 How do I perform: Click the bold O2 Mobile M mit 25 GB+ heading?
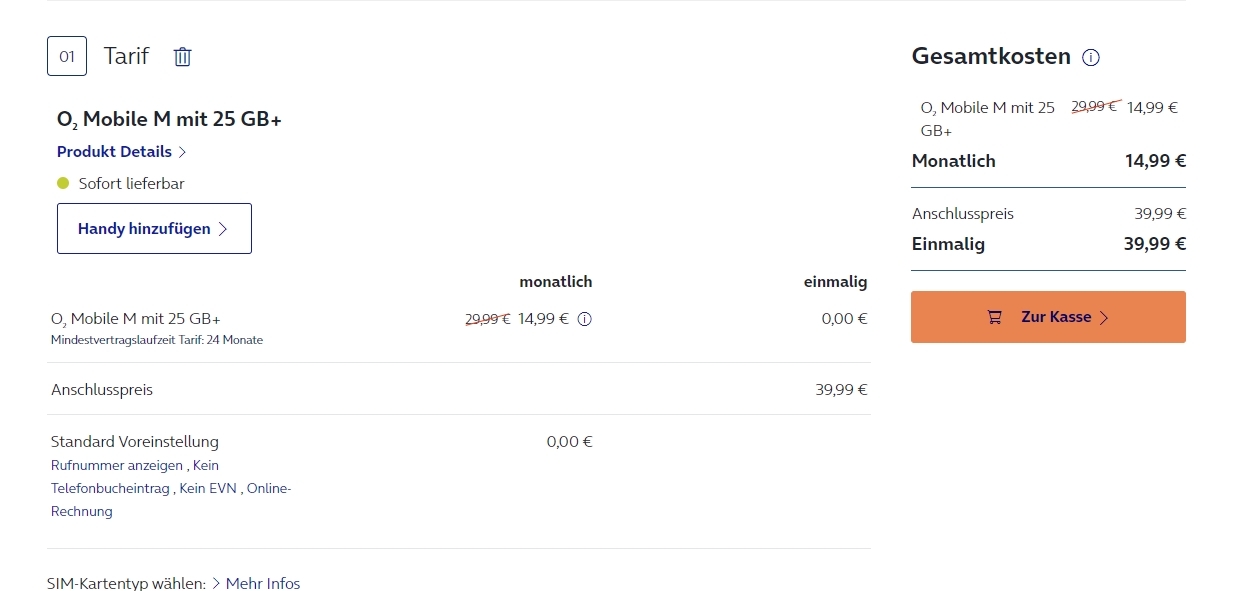pos(169,120)
